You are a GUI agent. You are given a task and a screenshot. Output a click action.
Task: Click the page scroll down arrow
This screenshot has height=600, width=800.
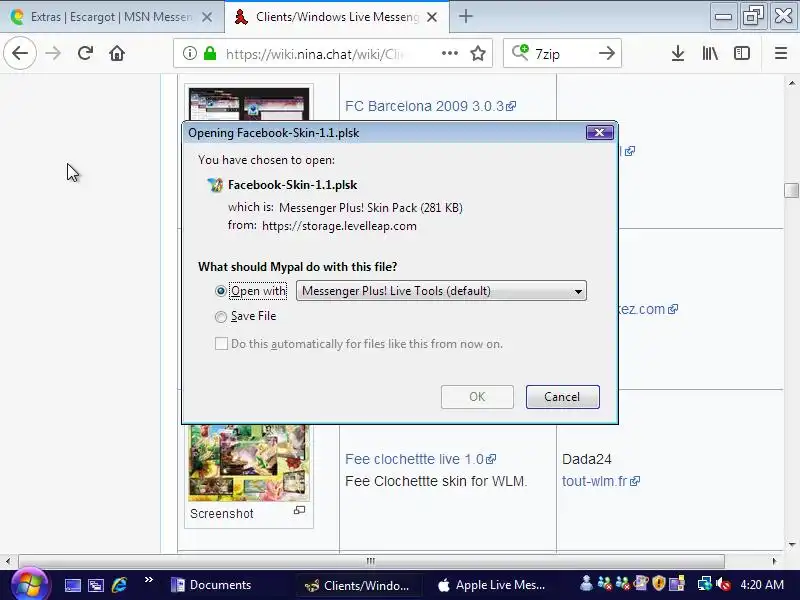(791, 544)
